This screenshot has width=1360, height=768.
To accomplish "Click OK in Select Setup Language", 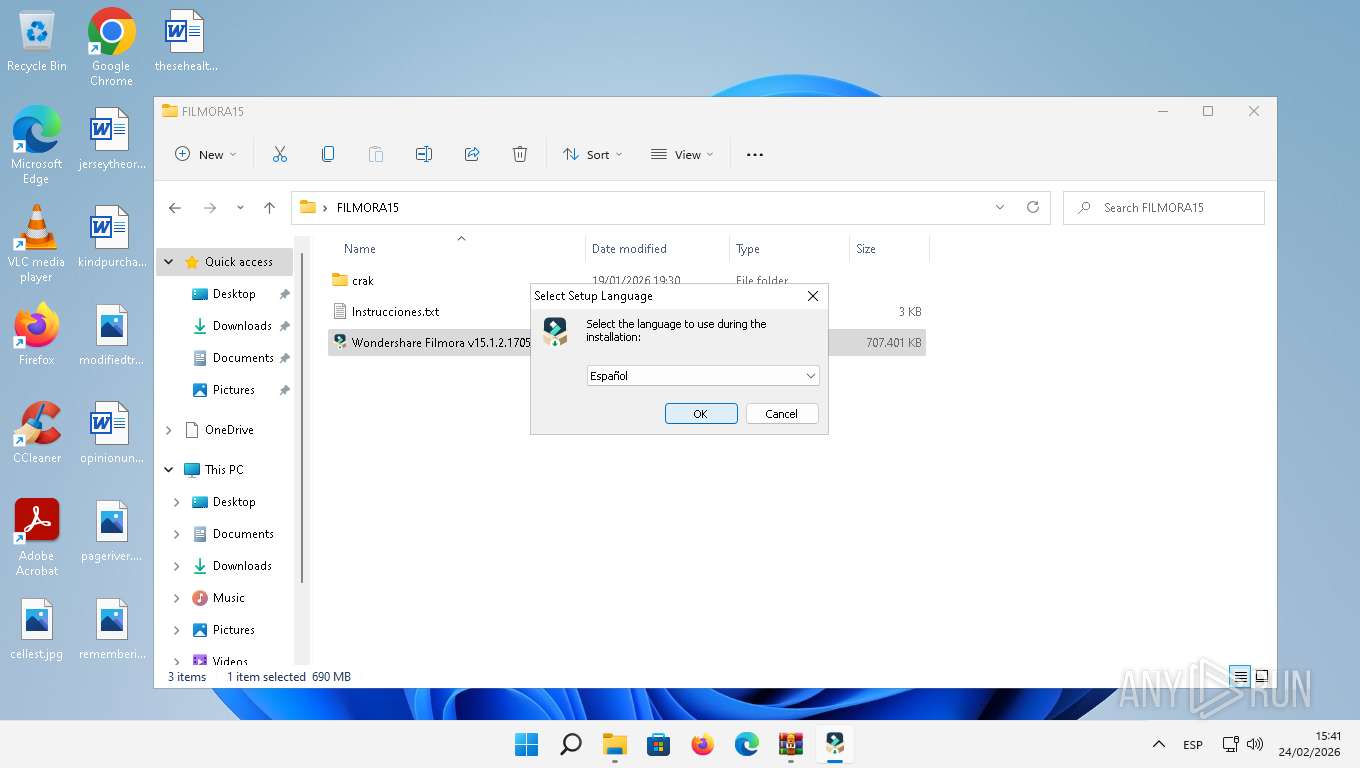I will pos(701,414).
